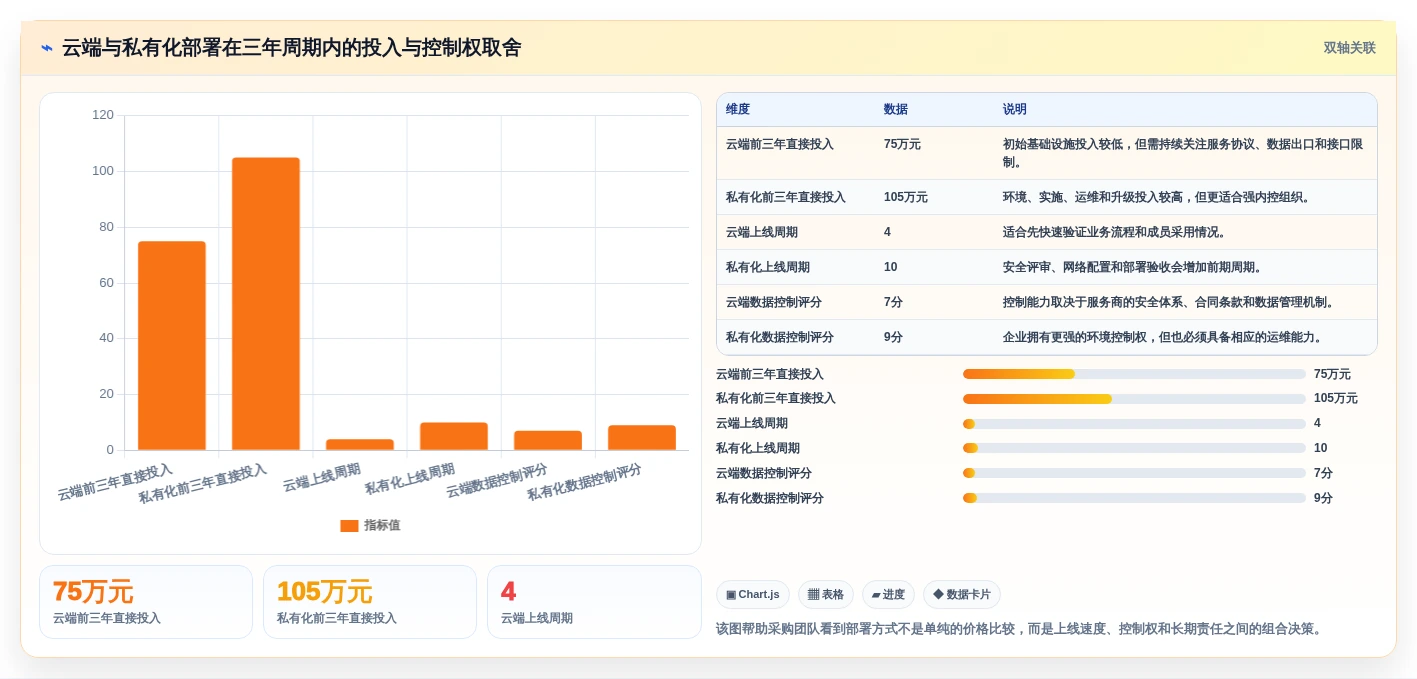The width and height of the screenshot is (1417, 679).
Task: Click the lightning icon beside the title
Action: click(x=47, y=48)
